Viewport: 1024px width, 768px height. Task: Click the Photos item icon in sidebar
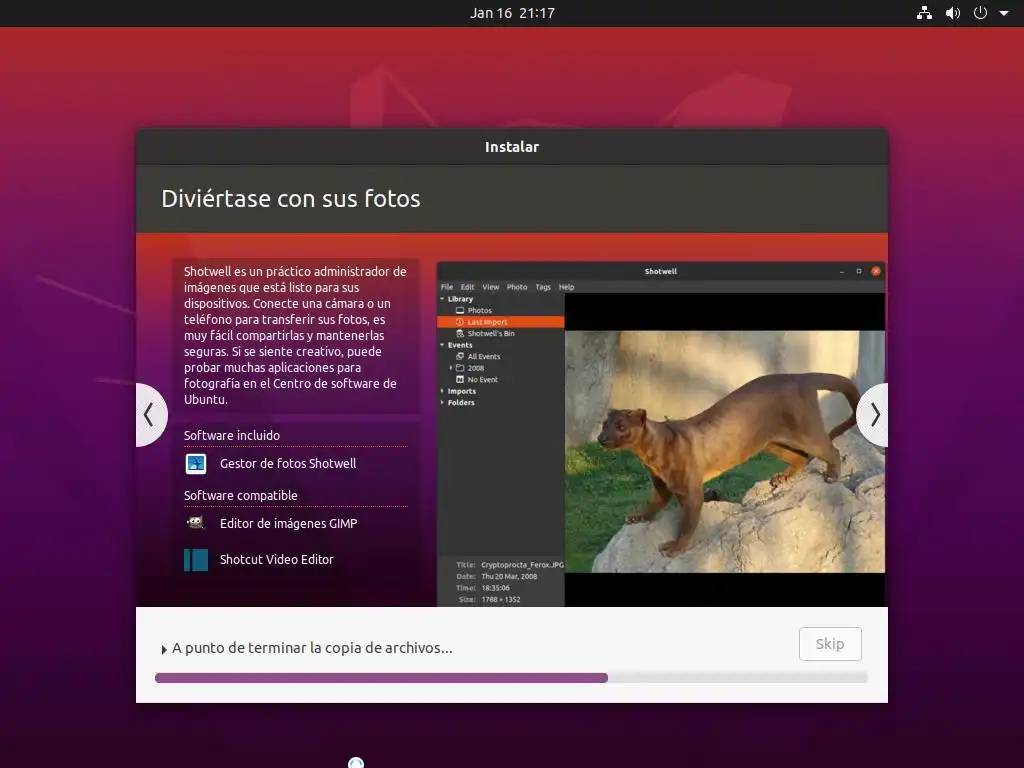pyautogui.click(x=460, y=310)
